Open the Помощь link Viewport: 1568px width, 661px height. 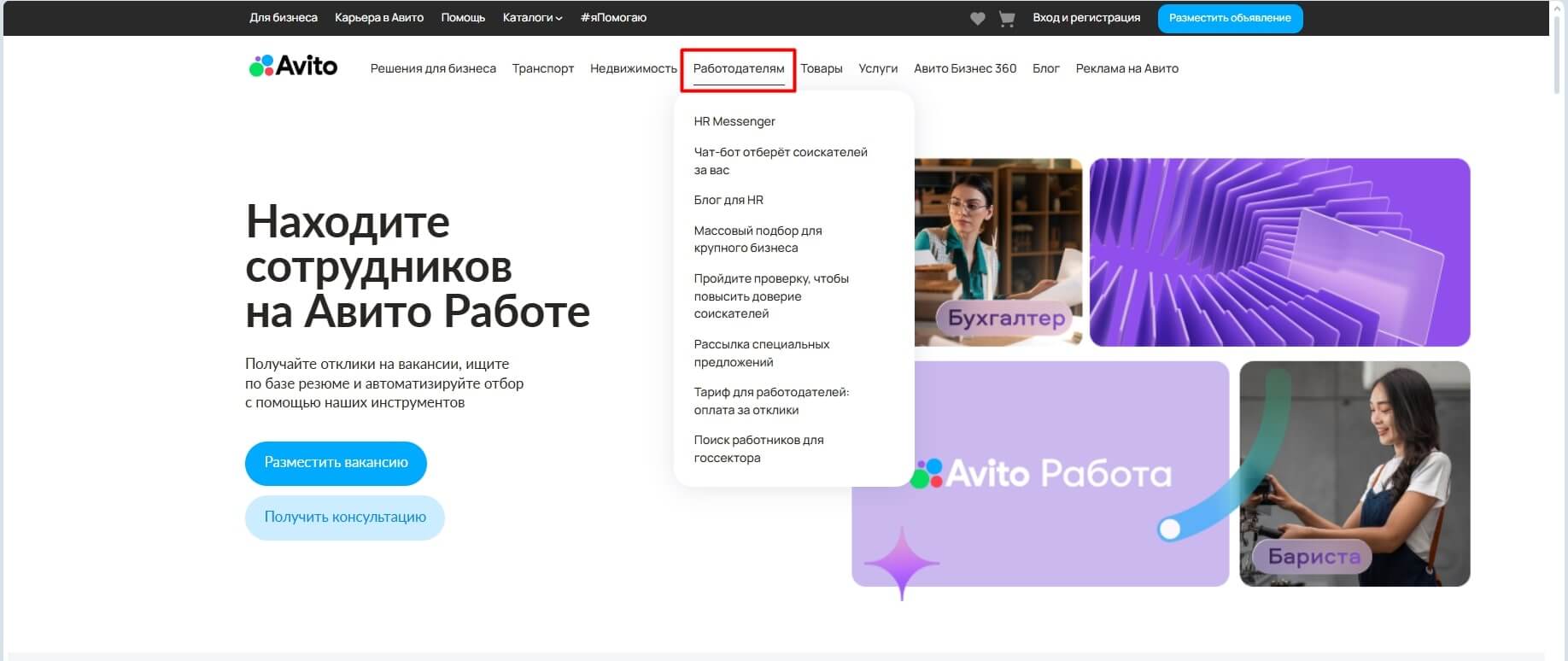[463, 18]
